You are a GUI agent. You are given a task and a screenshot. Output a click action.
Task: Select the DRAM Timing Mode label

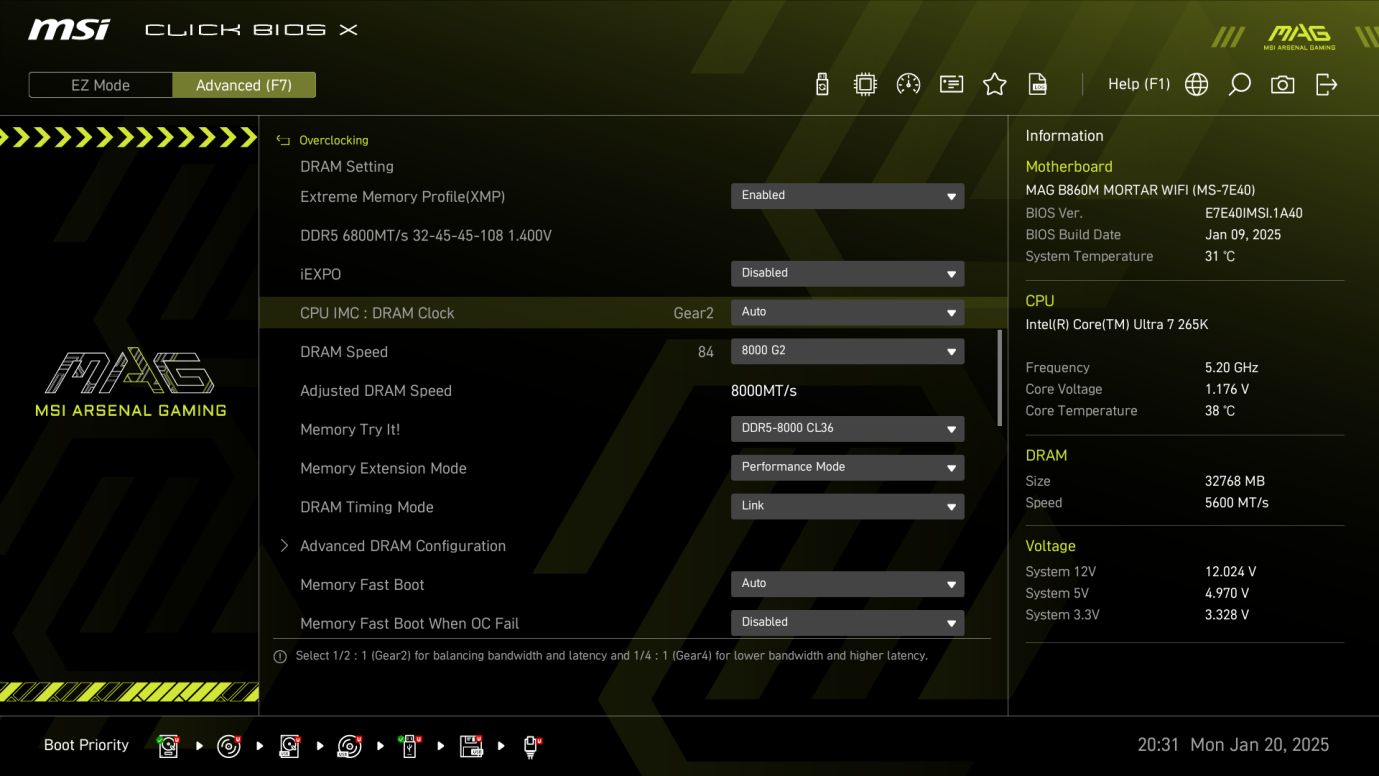coord(367,507)
